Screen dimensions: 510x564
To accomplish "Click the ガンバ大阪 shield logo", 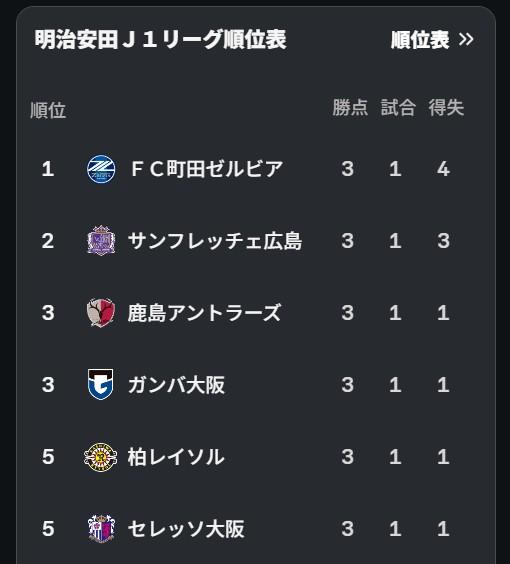I will 101,385.
